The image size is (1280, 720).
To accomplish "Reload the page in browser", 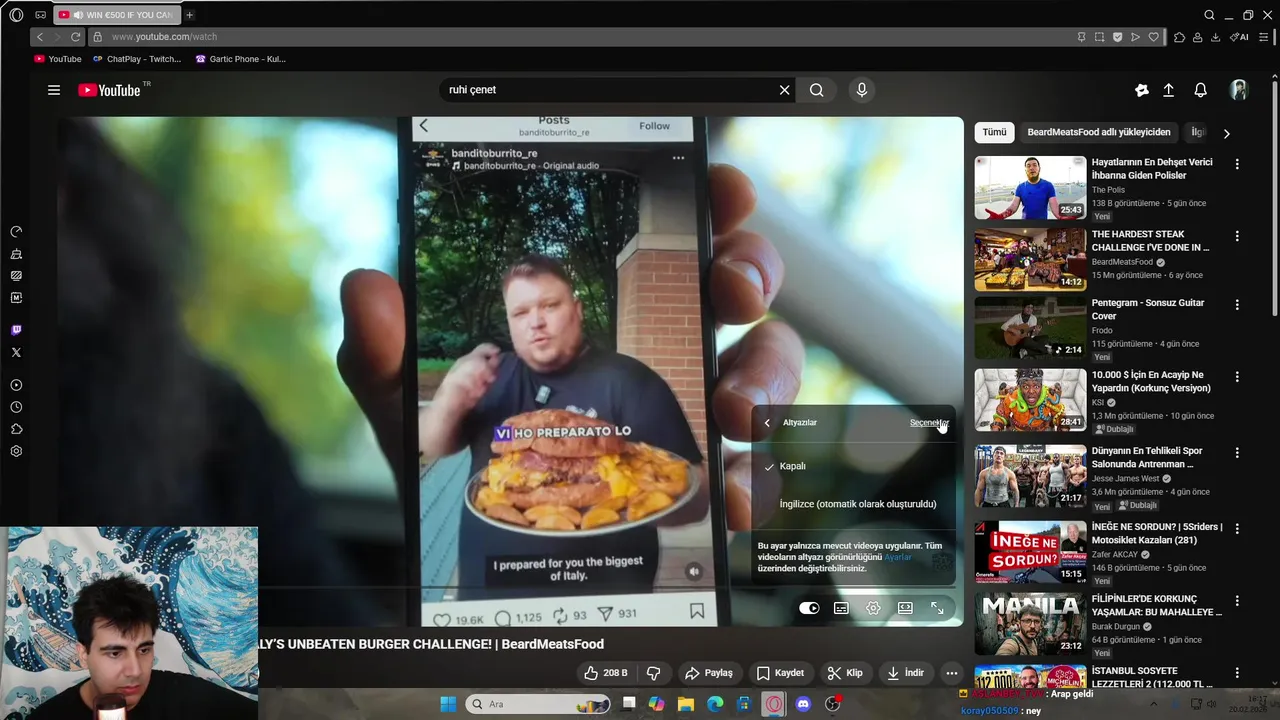I will click(75, 37).
